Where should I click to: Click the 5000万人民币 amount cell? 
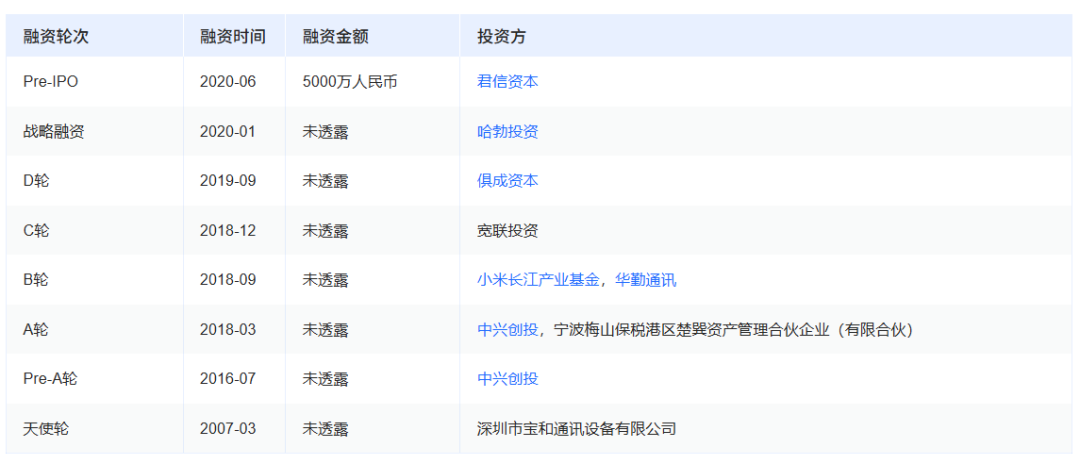click(x=349, y=82)
